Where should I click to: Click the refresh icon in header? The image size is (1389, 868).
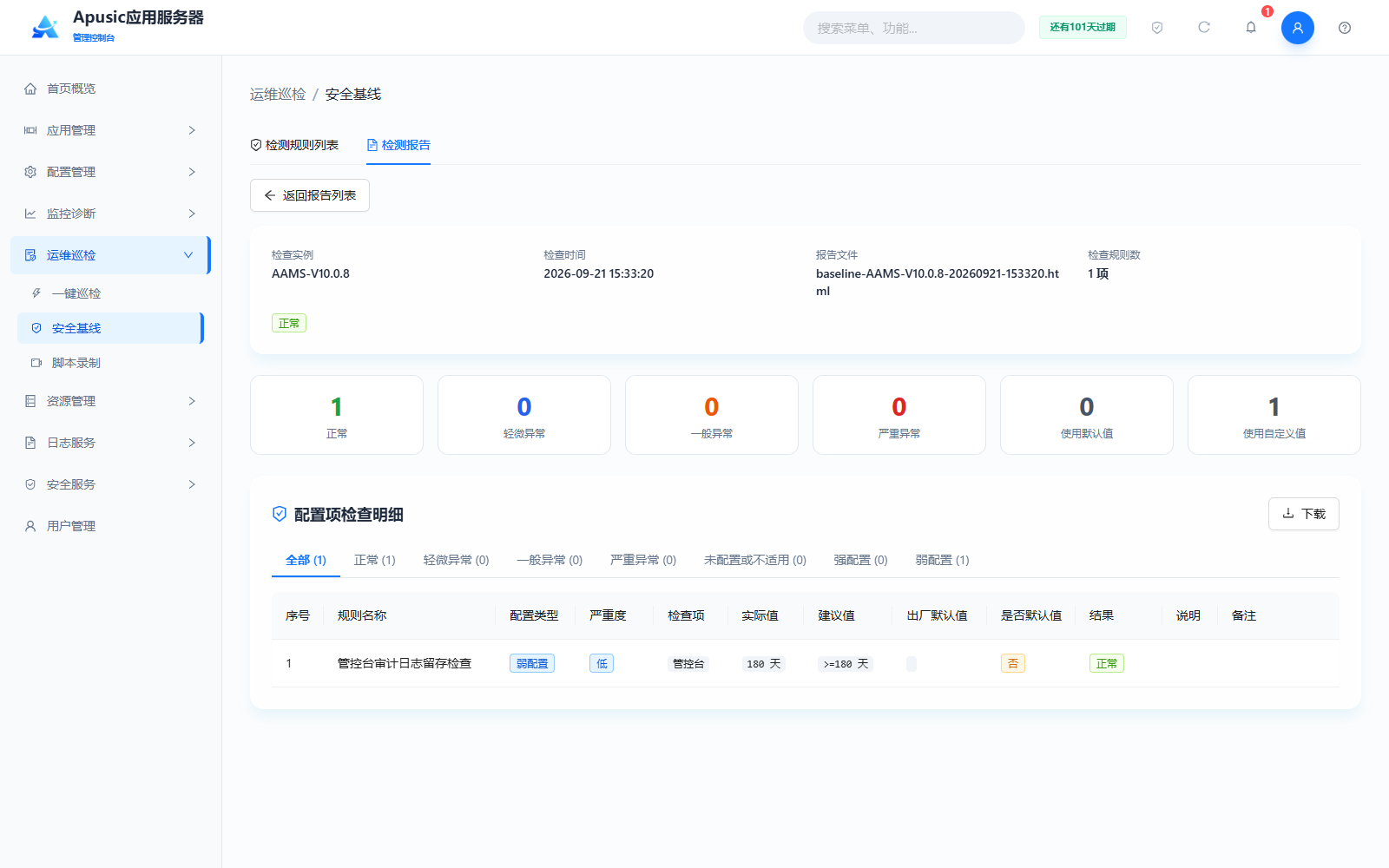(x=1204, y=28)
